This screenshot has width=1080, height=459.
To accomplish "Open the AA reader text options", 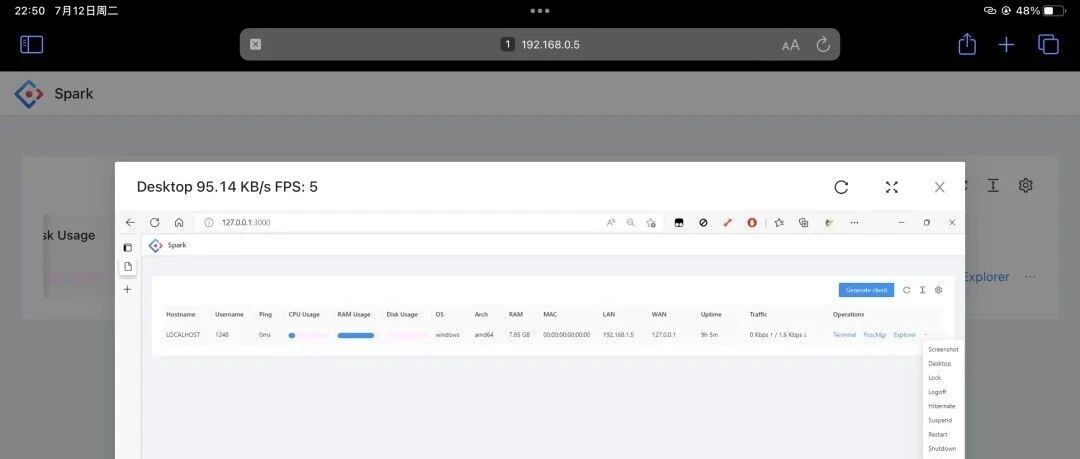I will [791, 45].
